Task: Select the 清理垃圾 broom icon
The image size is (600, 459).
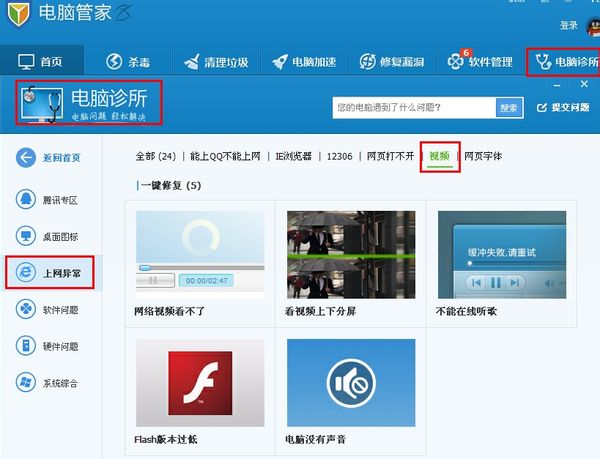Action: click(191, 62)
